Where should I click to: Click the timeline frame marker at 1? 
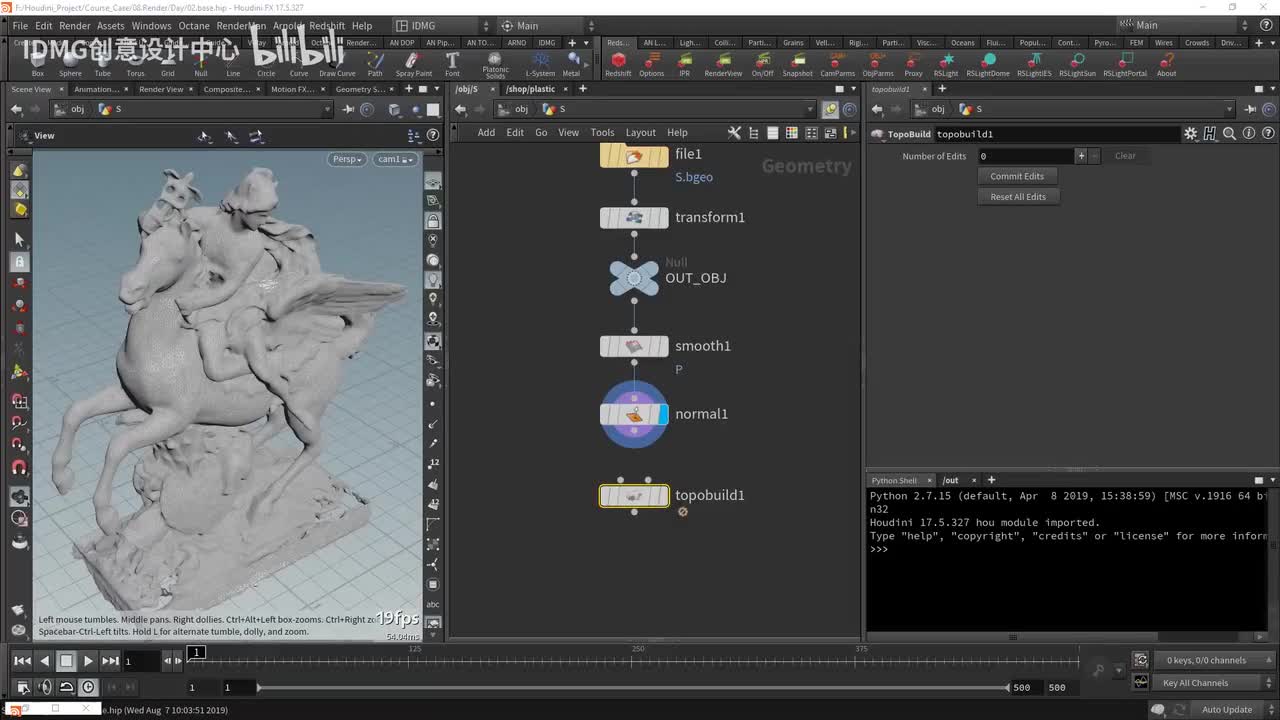coord(197,653)
